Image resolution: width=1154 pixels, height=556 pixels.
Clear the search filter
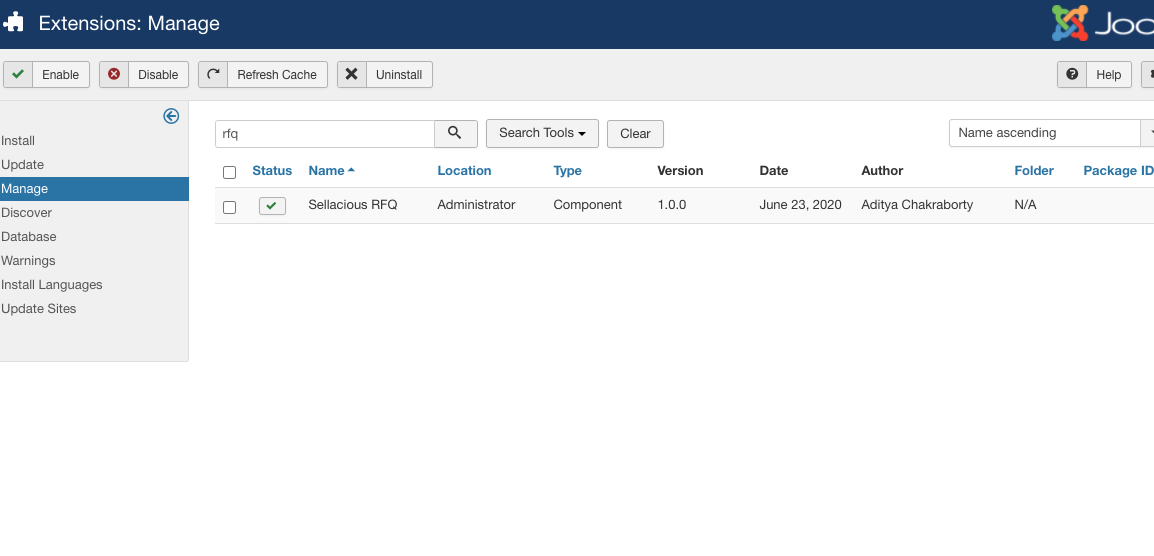point(635,134)
